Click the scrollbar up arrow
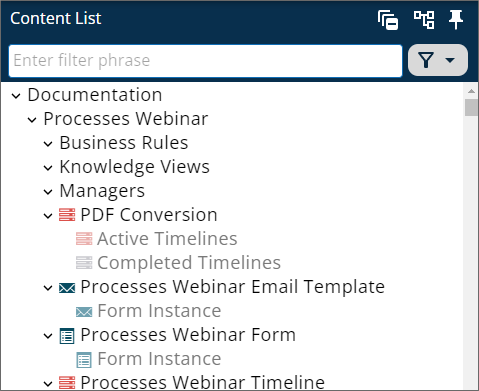 click(x=471, y=91)
